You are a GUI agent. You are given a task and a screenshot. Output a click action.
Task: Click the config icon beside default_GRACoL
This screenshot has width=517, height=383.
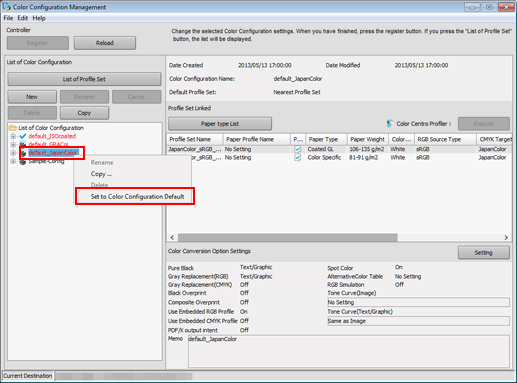pos(23,144)
